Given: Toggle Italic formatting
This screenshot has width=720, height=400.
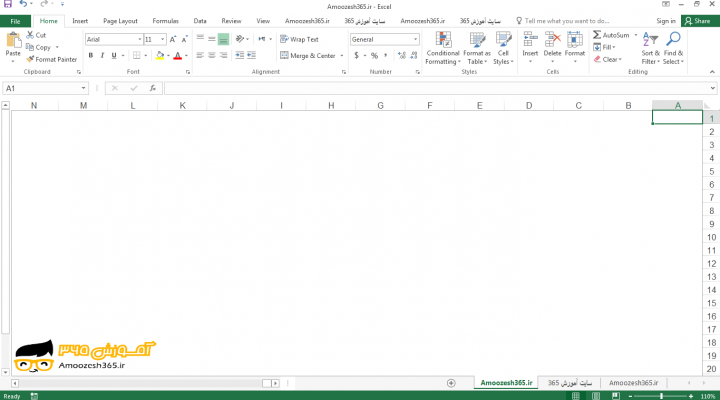Looking at the screenshot, I should (x=102, y=56).
